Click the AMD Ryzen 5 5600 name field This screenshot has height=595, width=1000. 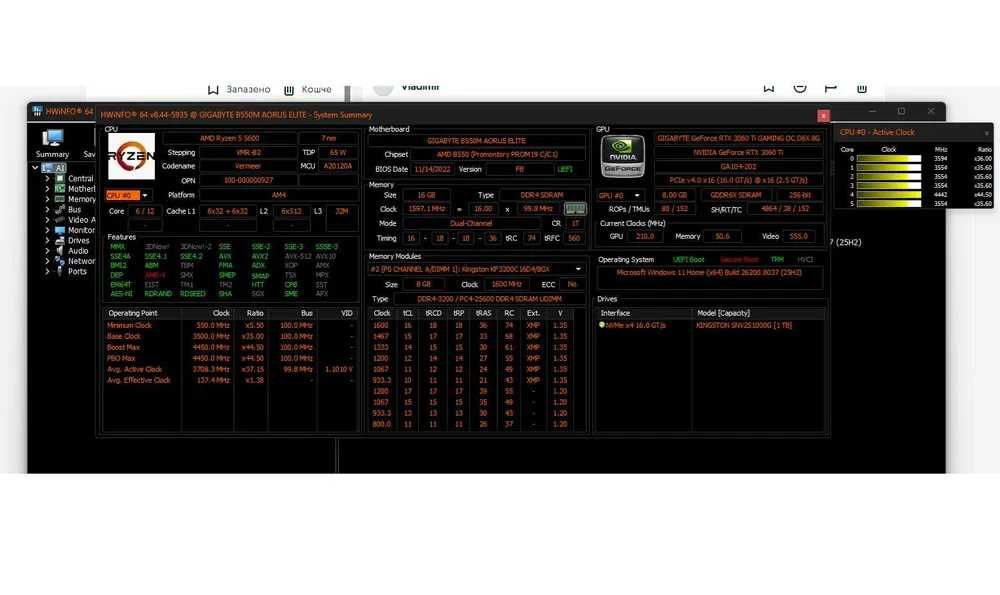(230, 138)
